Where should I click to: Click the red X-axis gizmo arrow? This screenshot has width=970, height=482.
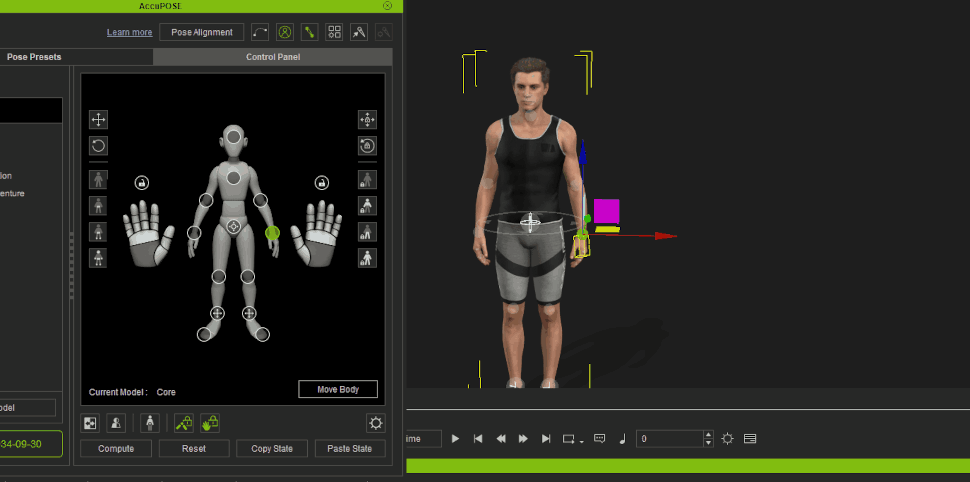coord(666,236)
